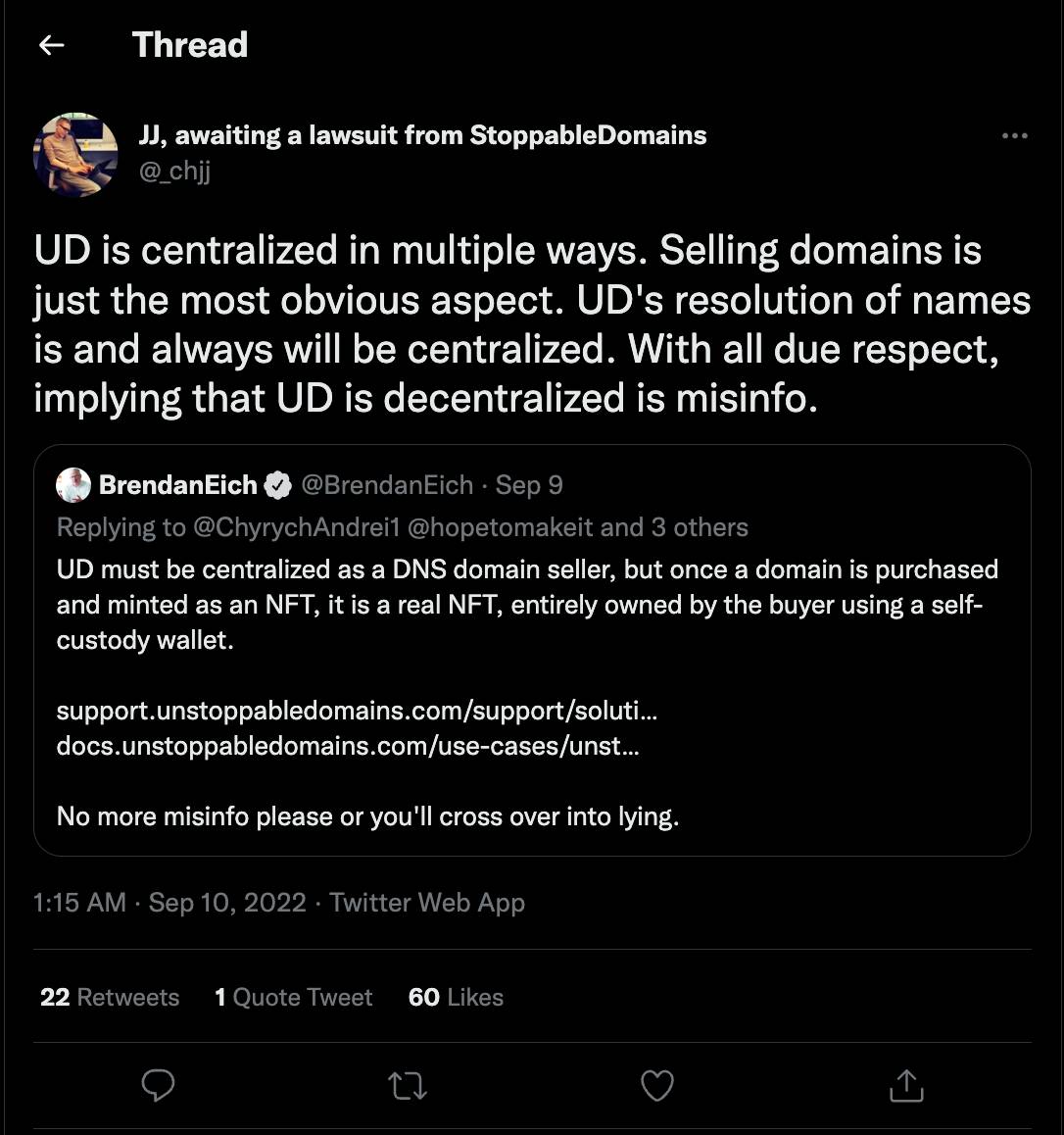Open the support.unstoppabledomains.com link
Image resolution: width=1064 pixels, height=1135 pixels.
click(x=357, y=710)
